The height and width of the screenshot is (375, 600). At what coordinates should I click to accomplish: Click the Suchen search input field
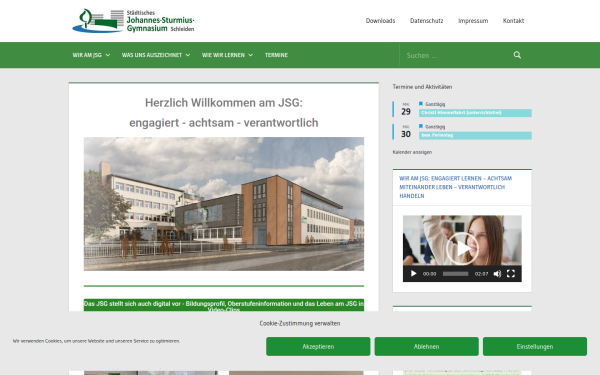(x=457, y=55)
